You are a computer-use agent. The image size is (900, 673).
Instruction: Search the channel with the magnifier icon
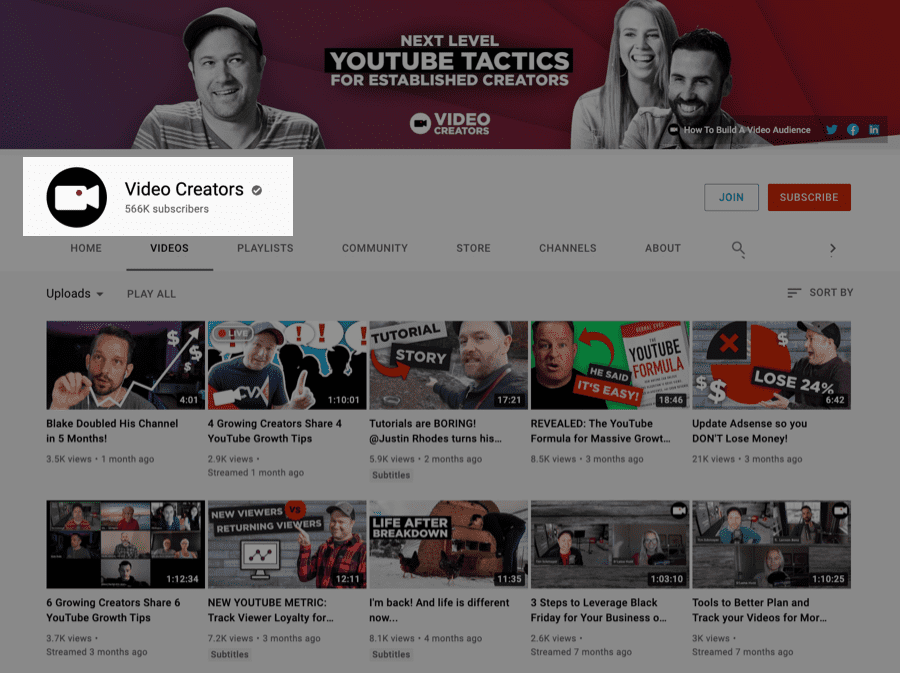click(738, 248)
